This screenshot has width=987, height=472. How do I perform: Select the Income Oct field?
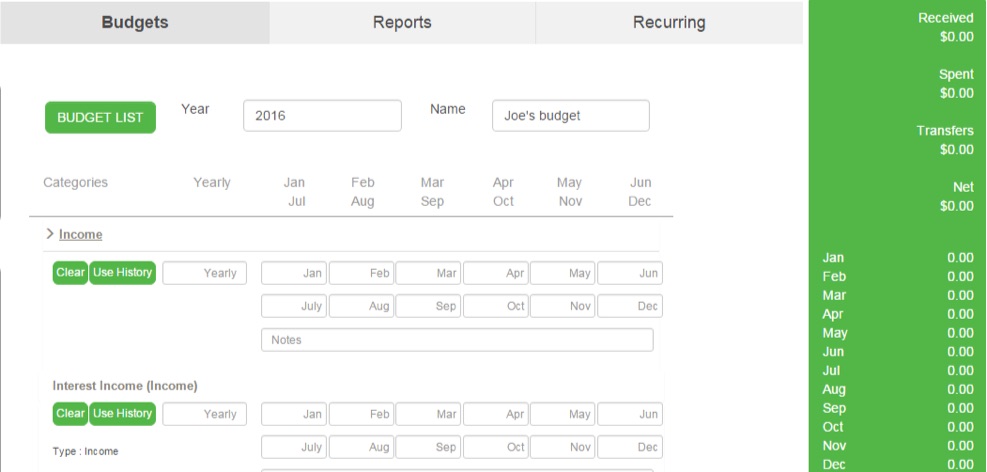pos(496,306)
